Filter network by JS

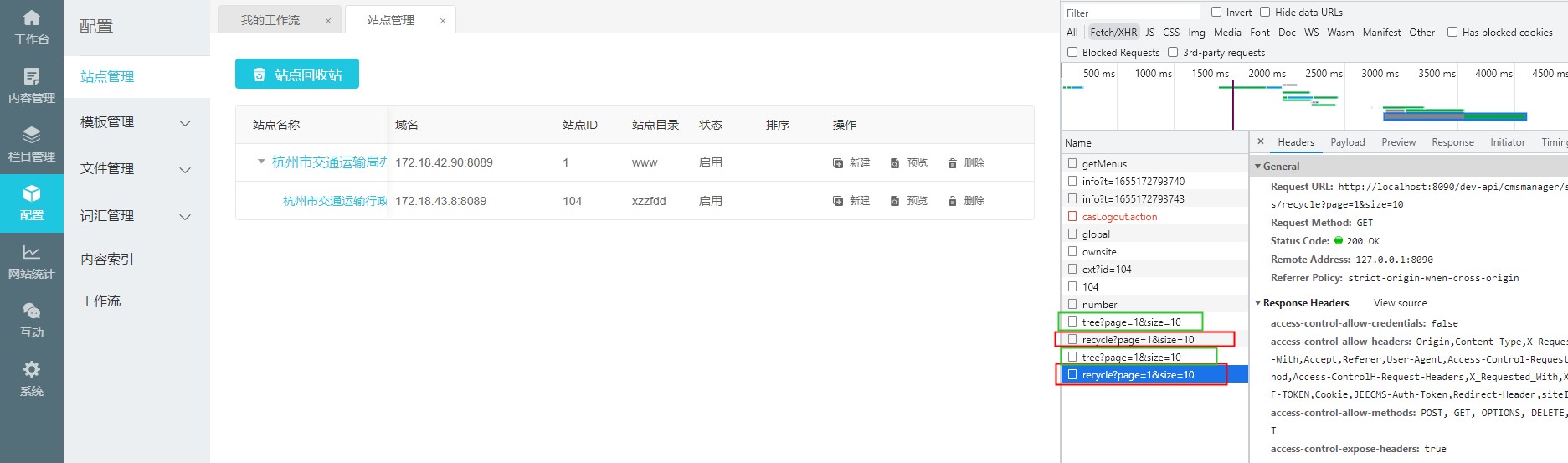coord(1149,33)
